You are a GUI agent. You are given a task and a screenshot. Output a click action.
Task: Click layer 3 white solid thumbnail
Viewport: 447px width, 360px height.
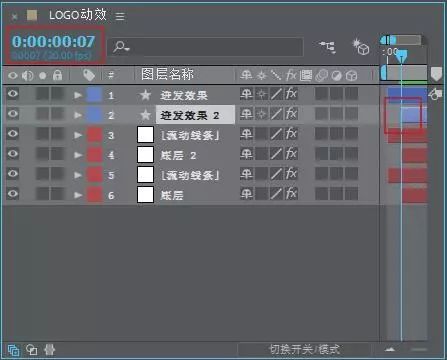tap(145, 135)
